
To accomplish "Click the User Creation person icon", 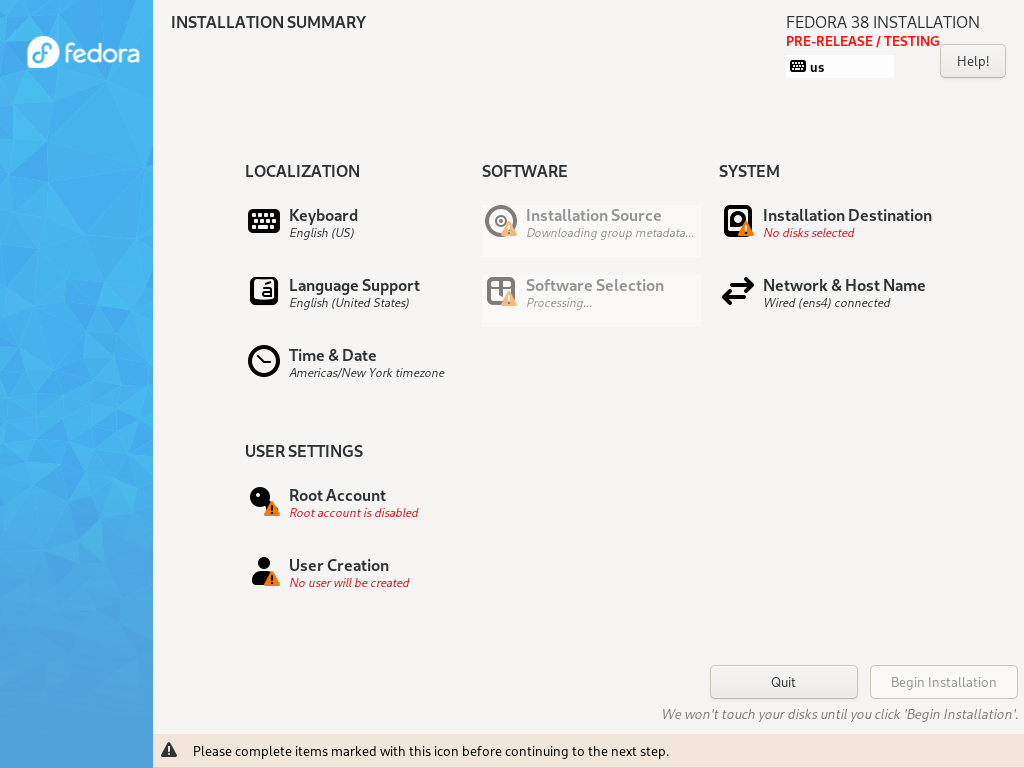I will click(x=264, y=571).
